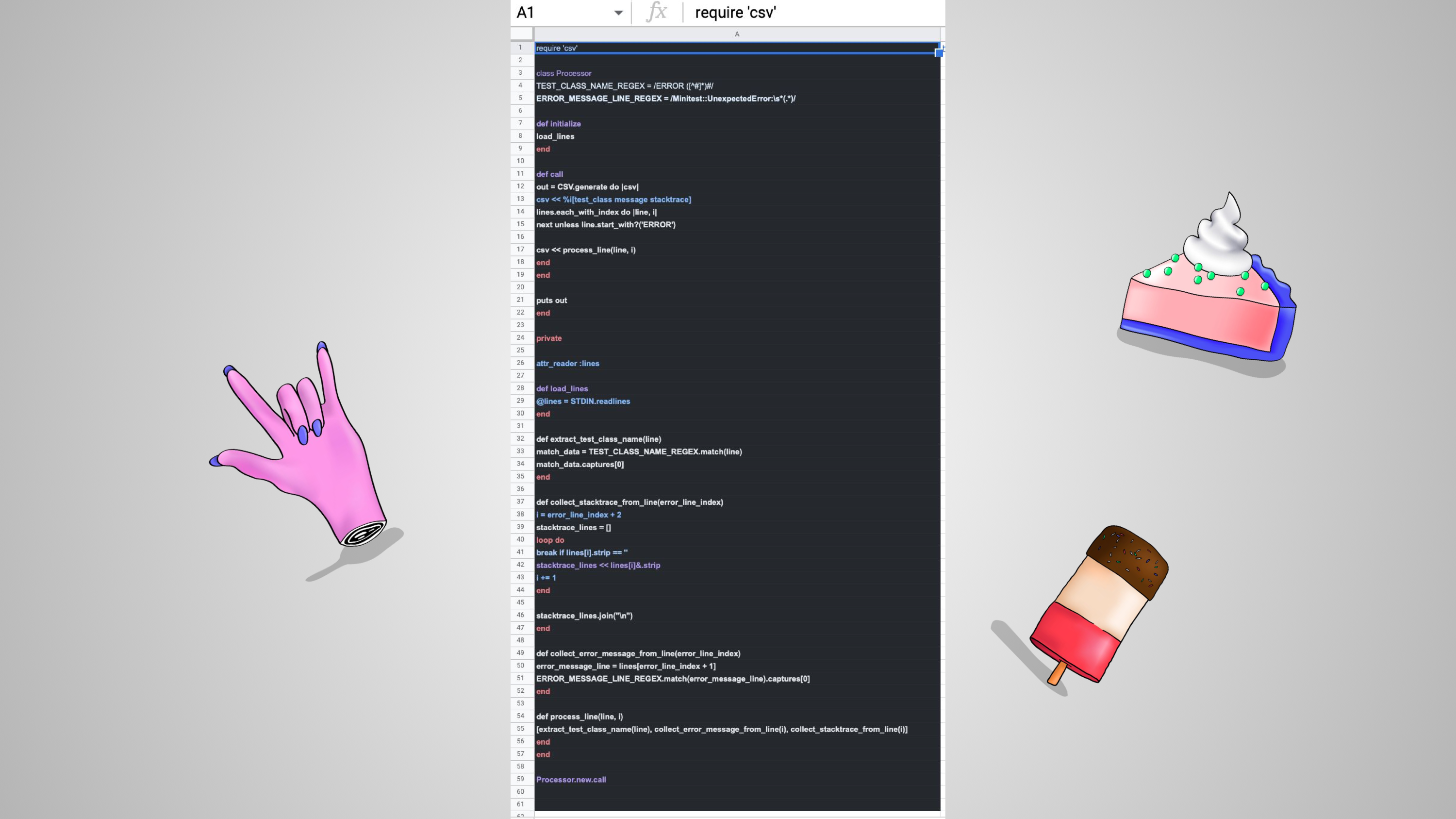Click cell with TEST_CLASS_NAME_REGEX definition
This screenshot has height=819, width=1456.
coord(737,85)
